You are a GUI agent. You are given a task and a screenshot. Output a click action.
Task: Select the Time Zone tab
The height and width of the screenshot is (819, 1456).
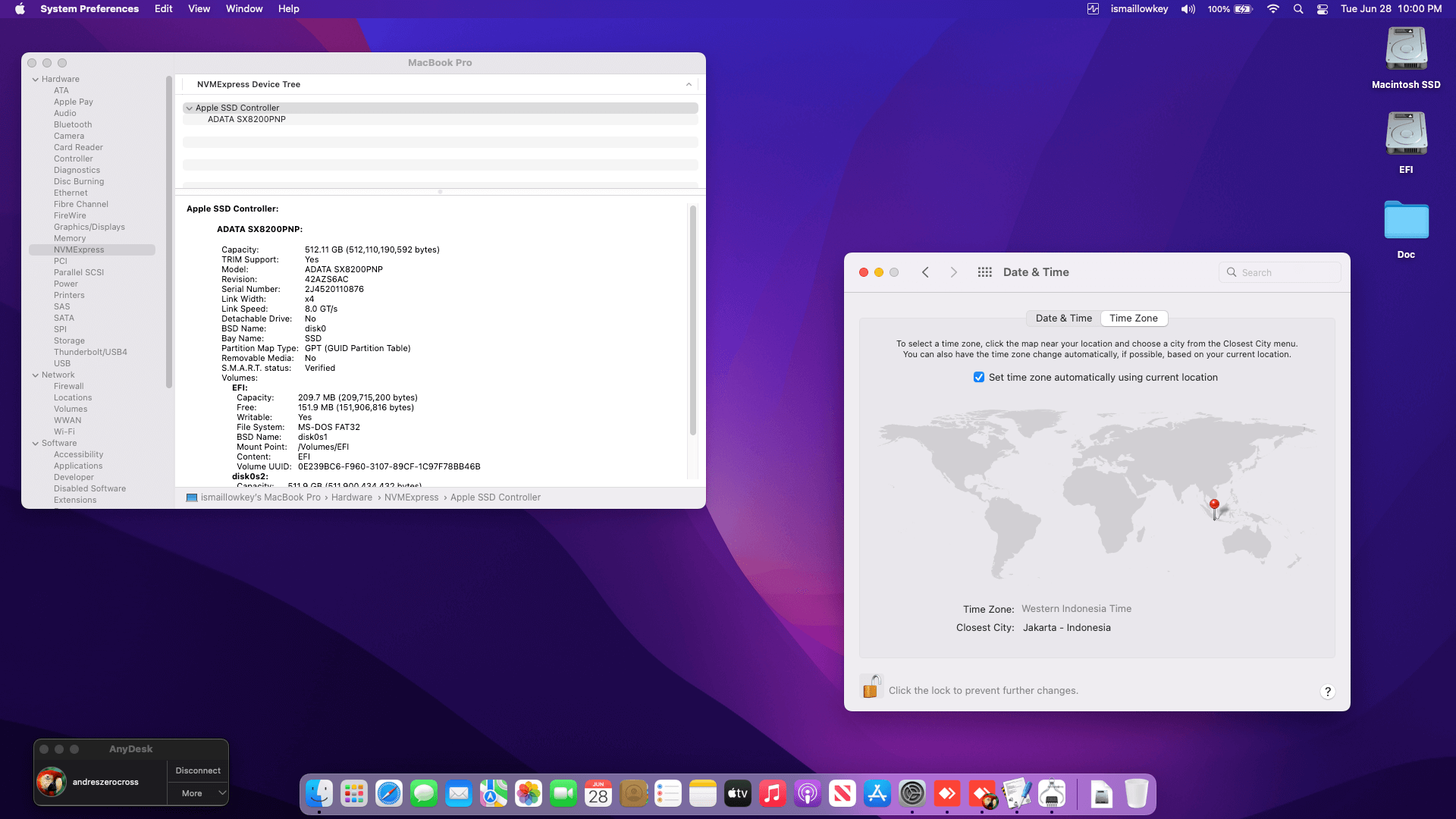point(1134,318)
